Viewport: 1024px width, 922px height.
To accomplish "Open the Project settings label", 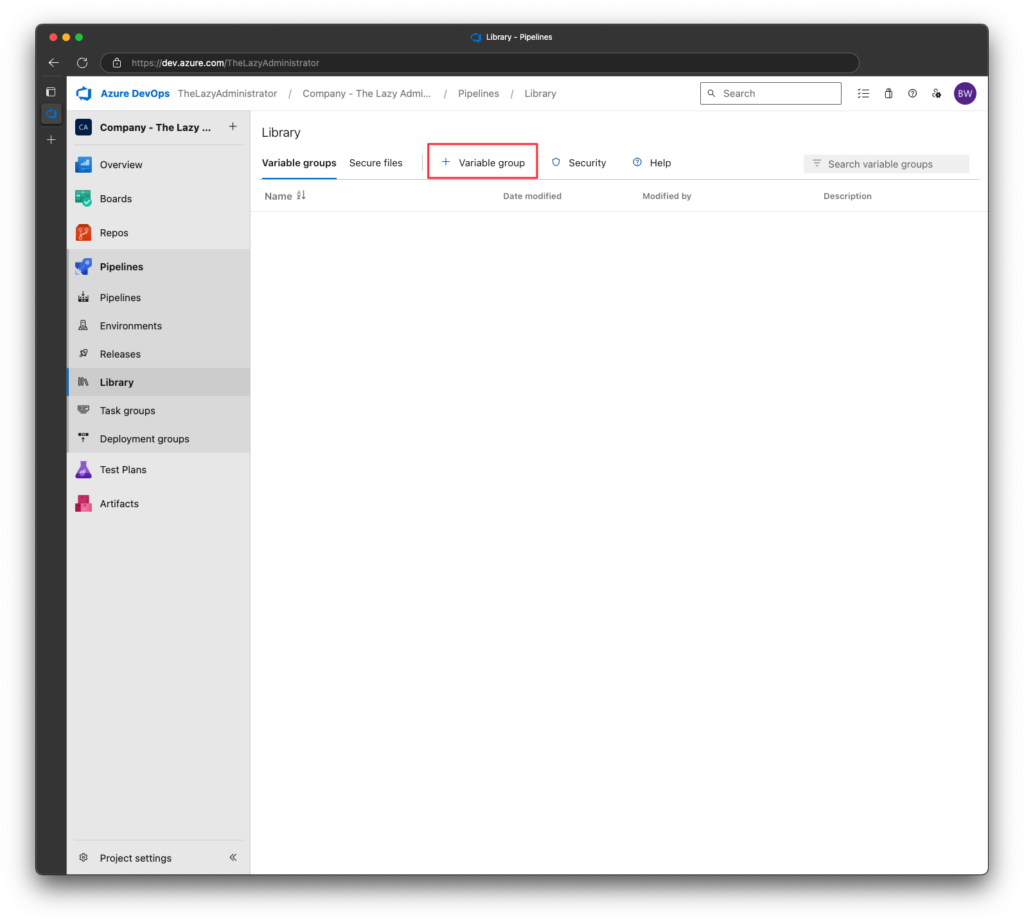I will click(135, 858).
